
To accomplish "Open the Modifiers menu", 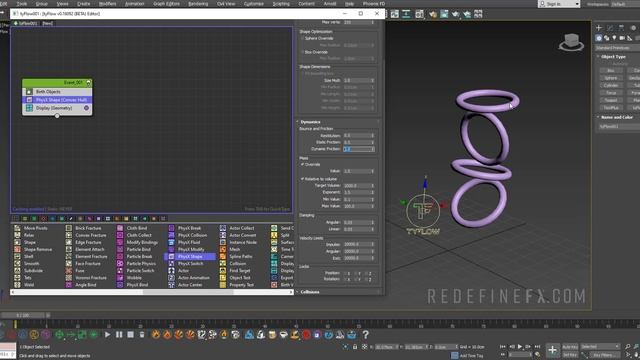I will 107,4.
